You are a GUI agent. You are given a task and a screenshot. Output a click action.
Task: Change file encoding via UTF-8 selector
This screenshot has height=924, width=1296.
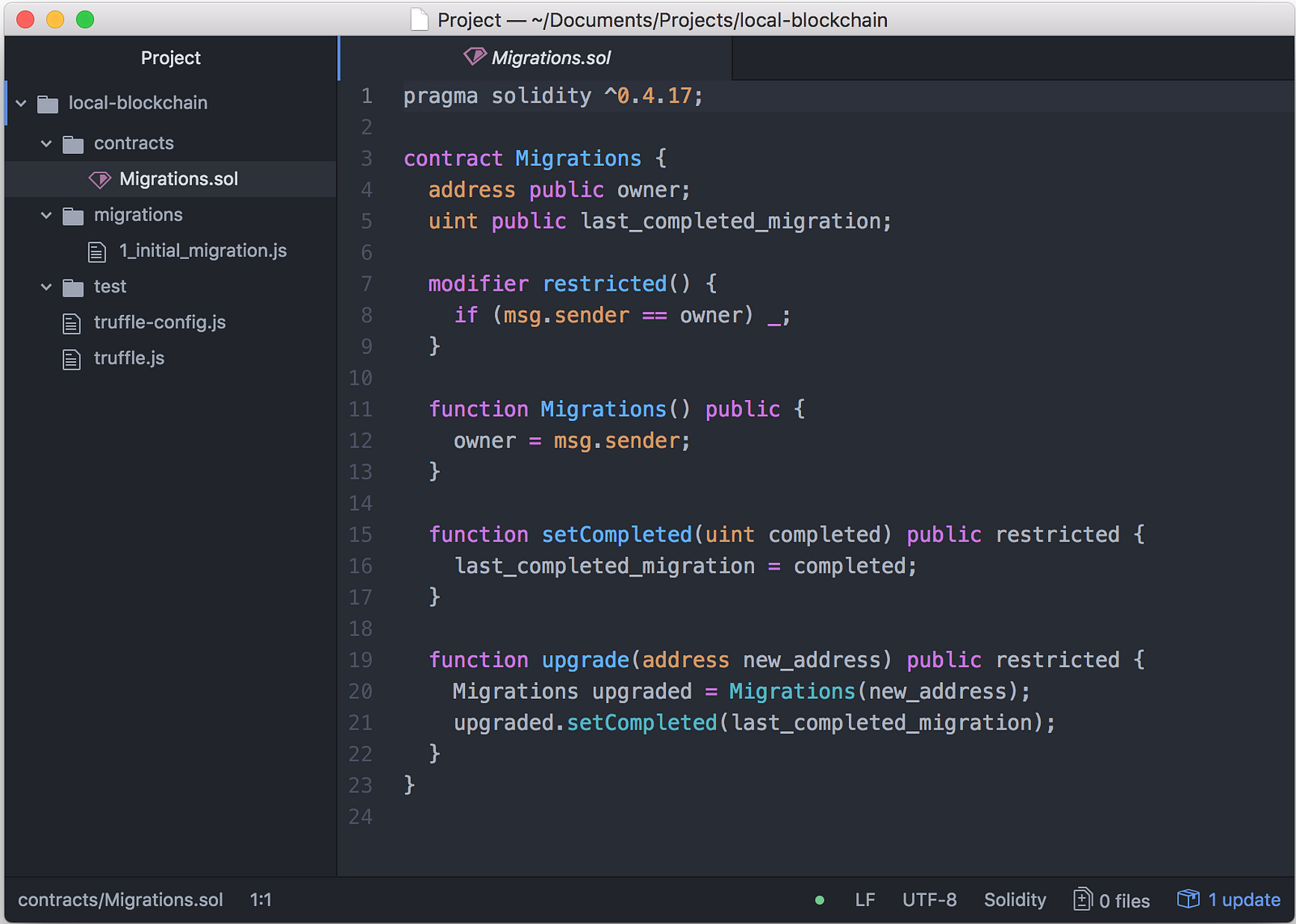[x=929, y=900]
